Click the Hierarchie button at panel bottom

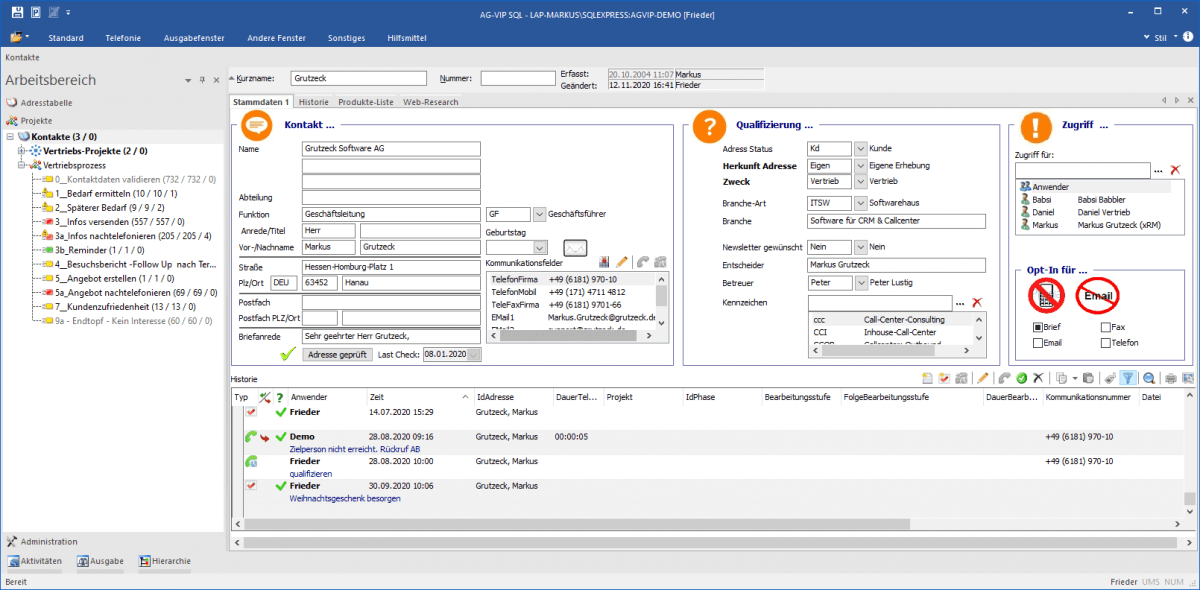165,561
